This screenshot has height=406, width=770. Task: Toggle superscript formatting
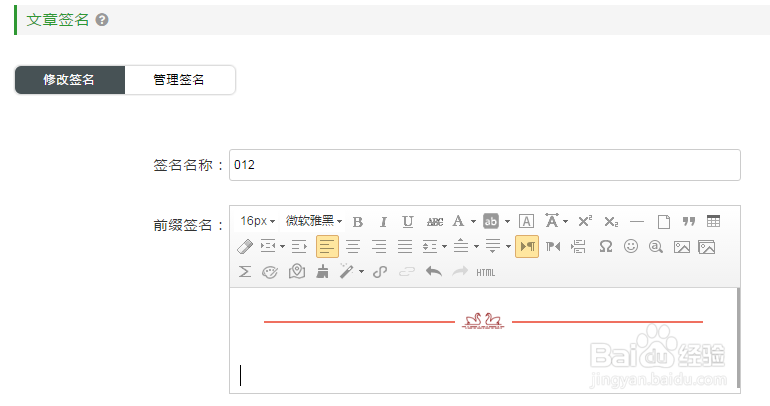tap(585, 221)
